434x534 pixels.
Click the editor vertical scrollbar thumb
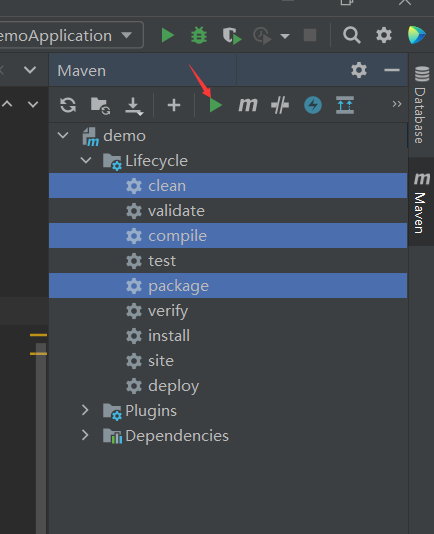click(x=41, y=438)
